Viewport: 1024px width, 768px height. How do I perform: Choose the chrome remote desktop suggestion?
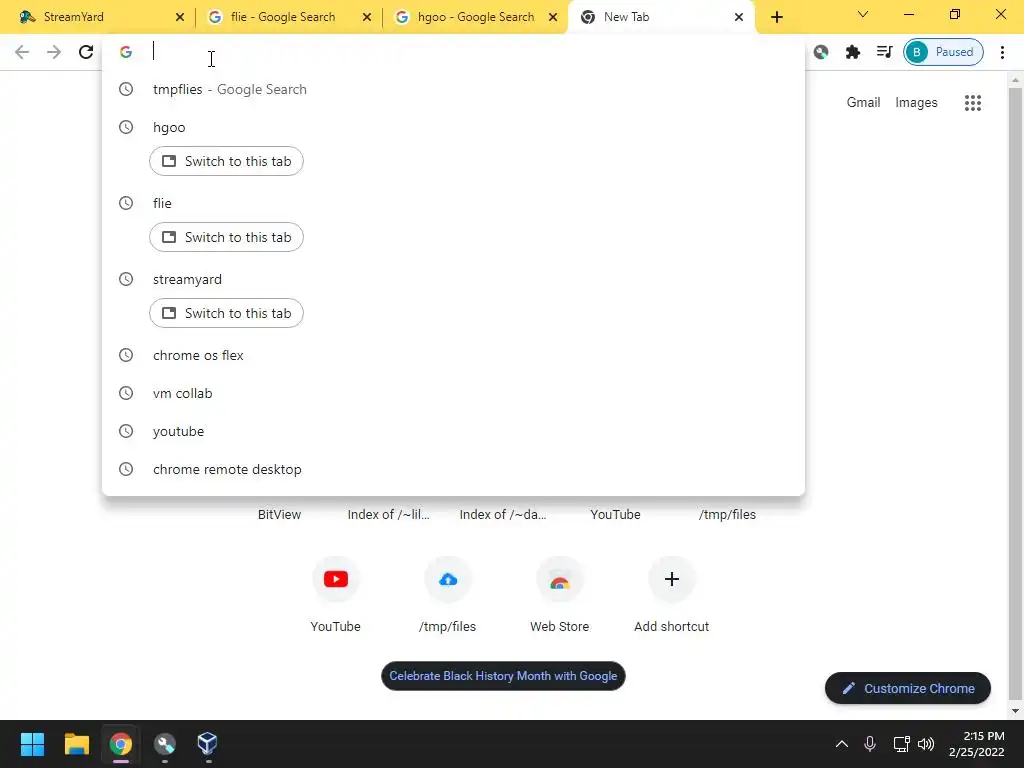click(x=453, y=470)
